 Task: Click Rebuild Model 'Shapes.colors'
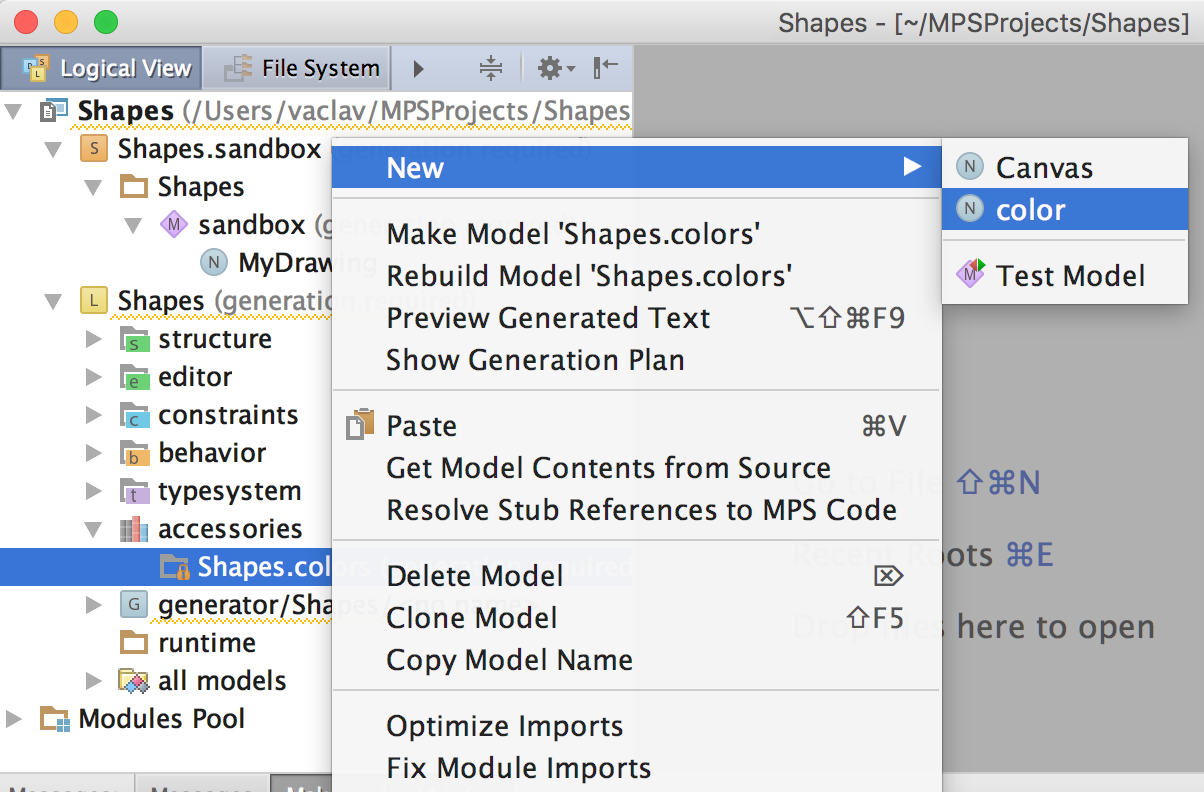(x=589, y=275)
